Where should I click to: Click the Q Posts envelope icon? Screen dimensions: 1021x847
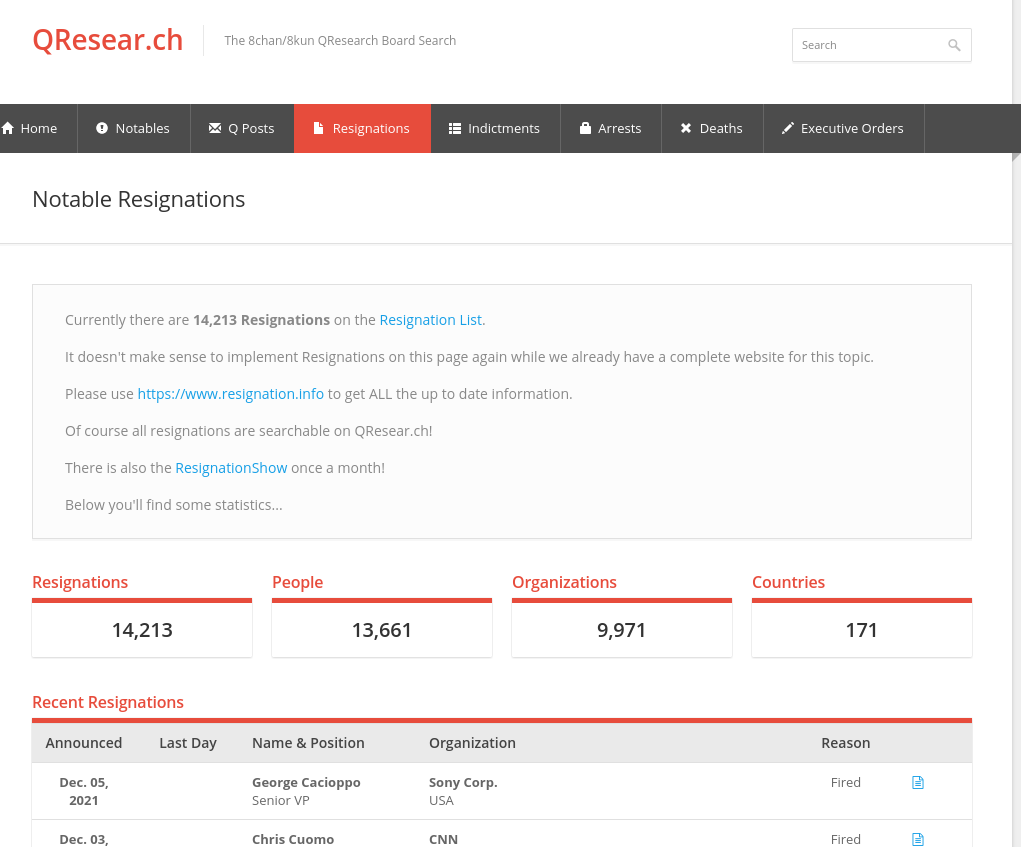pyautogui.click(x=215, y=128)
